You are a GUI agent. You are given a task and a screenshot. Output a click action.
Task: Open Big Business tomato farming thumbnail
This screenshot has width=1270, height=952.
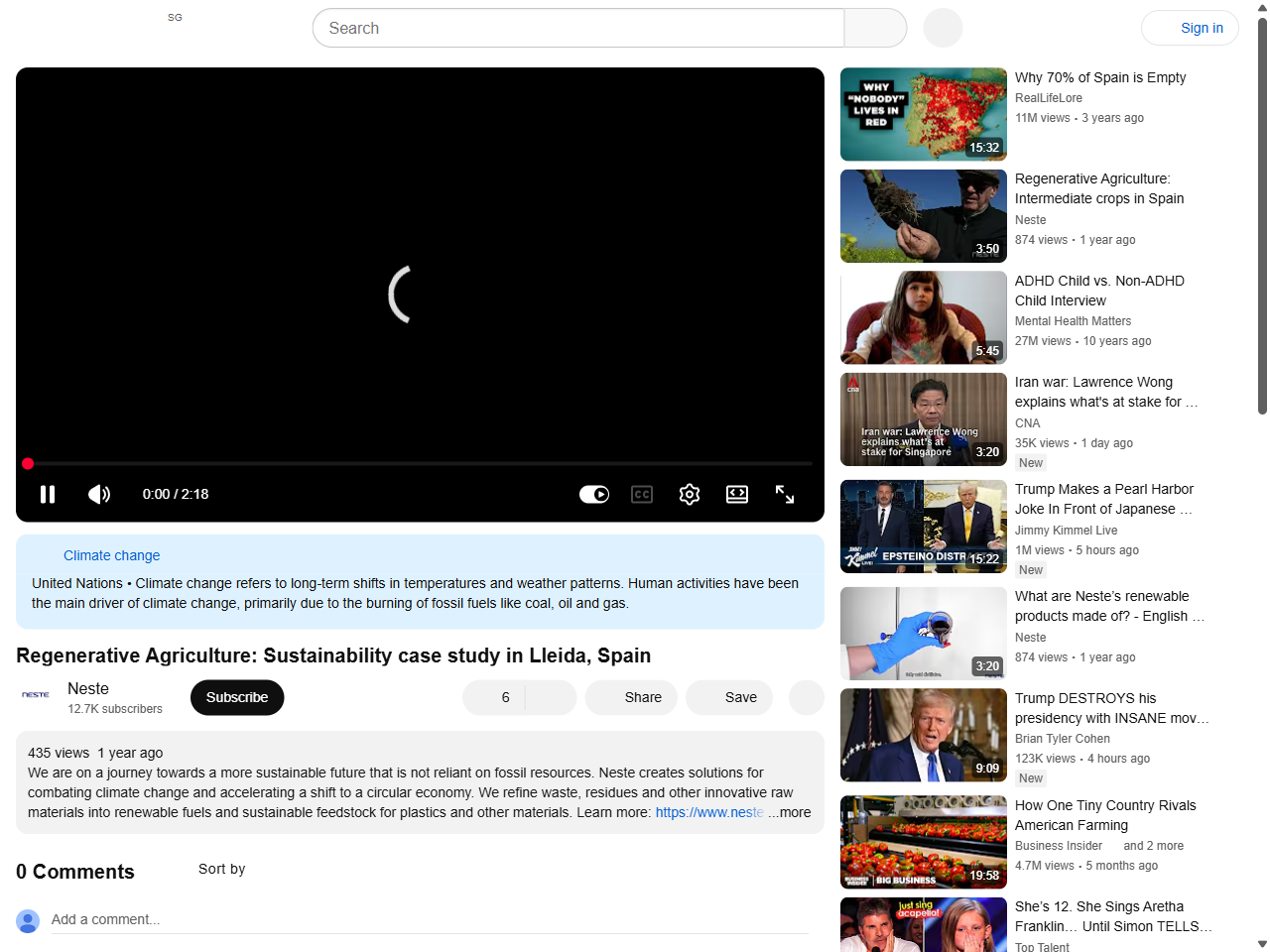coord(924,842)
